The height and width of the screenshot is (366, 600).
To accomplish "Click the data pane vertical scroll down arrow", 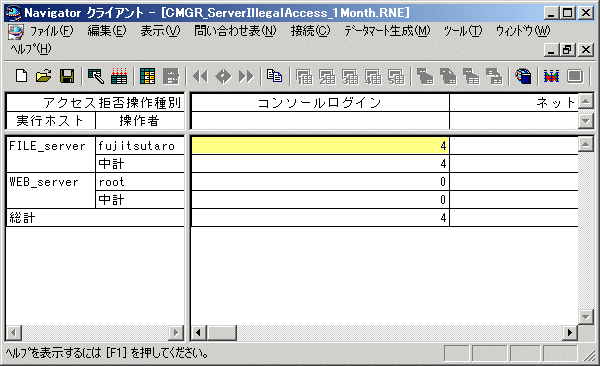I will click(585, 317).
